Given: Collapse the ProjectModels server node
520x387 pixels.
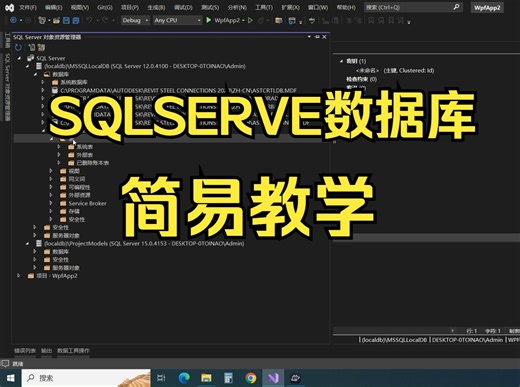Looking at the screenshot, I should click(27, 244).
